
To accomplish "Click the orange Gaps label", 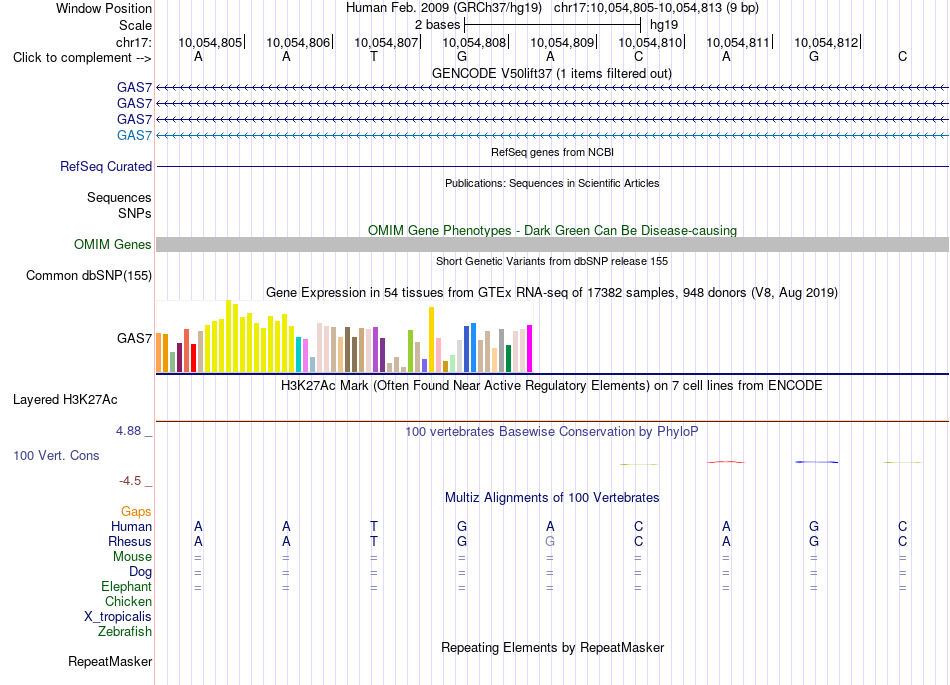I will click(x=136, y=512).
